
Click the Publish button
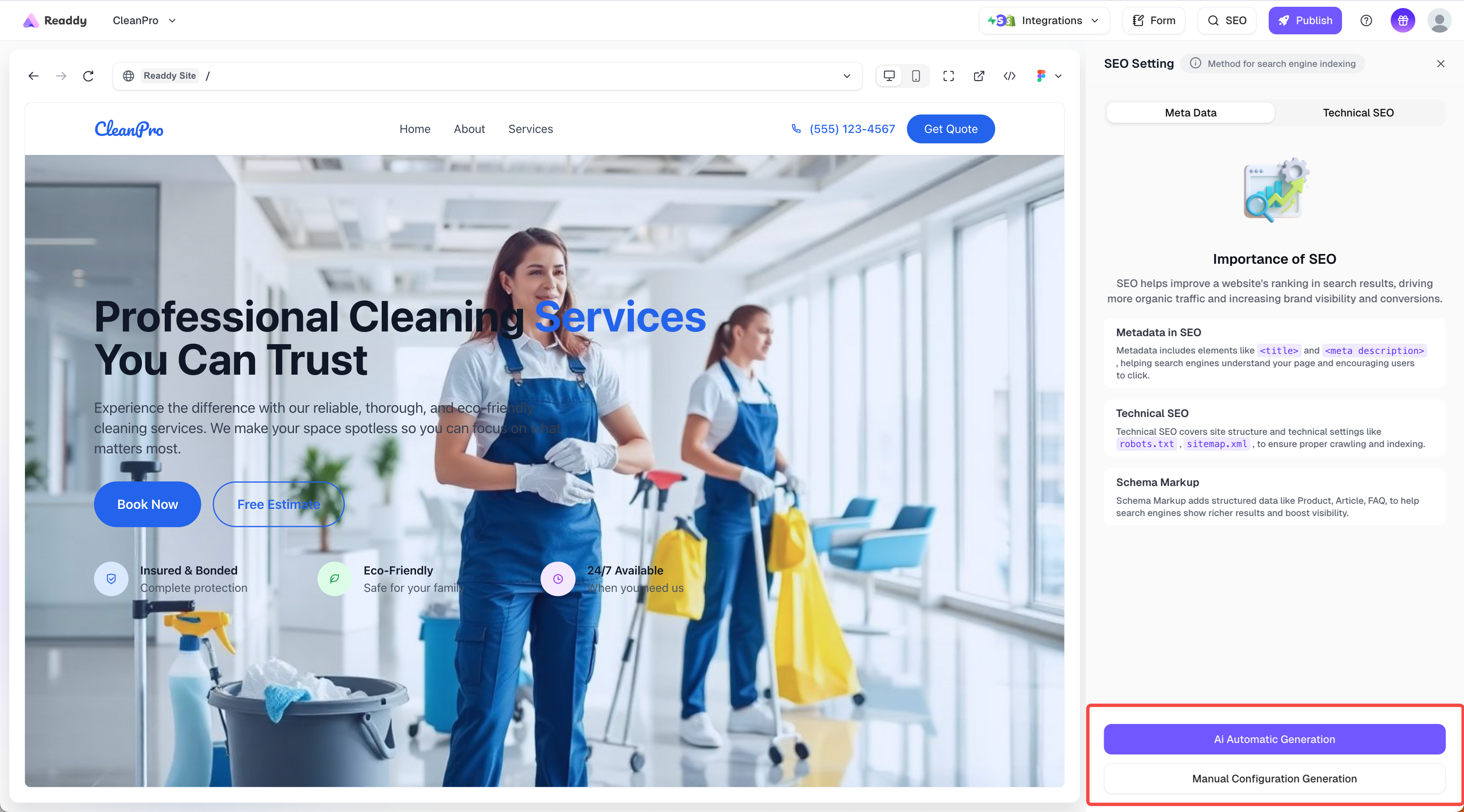pos(1305,20)
